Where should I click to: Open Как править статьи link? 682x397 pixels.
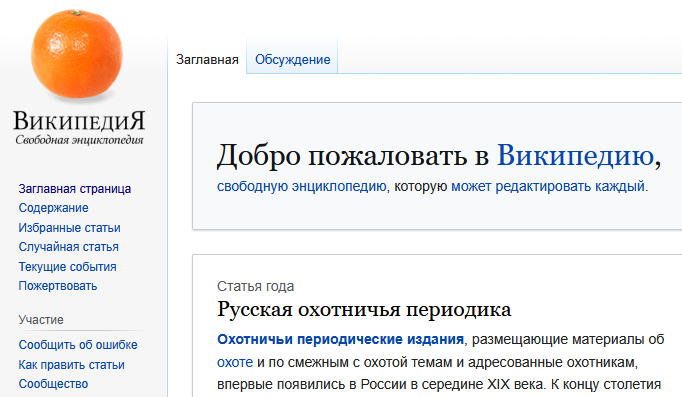(x=71, y=364)
